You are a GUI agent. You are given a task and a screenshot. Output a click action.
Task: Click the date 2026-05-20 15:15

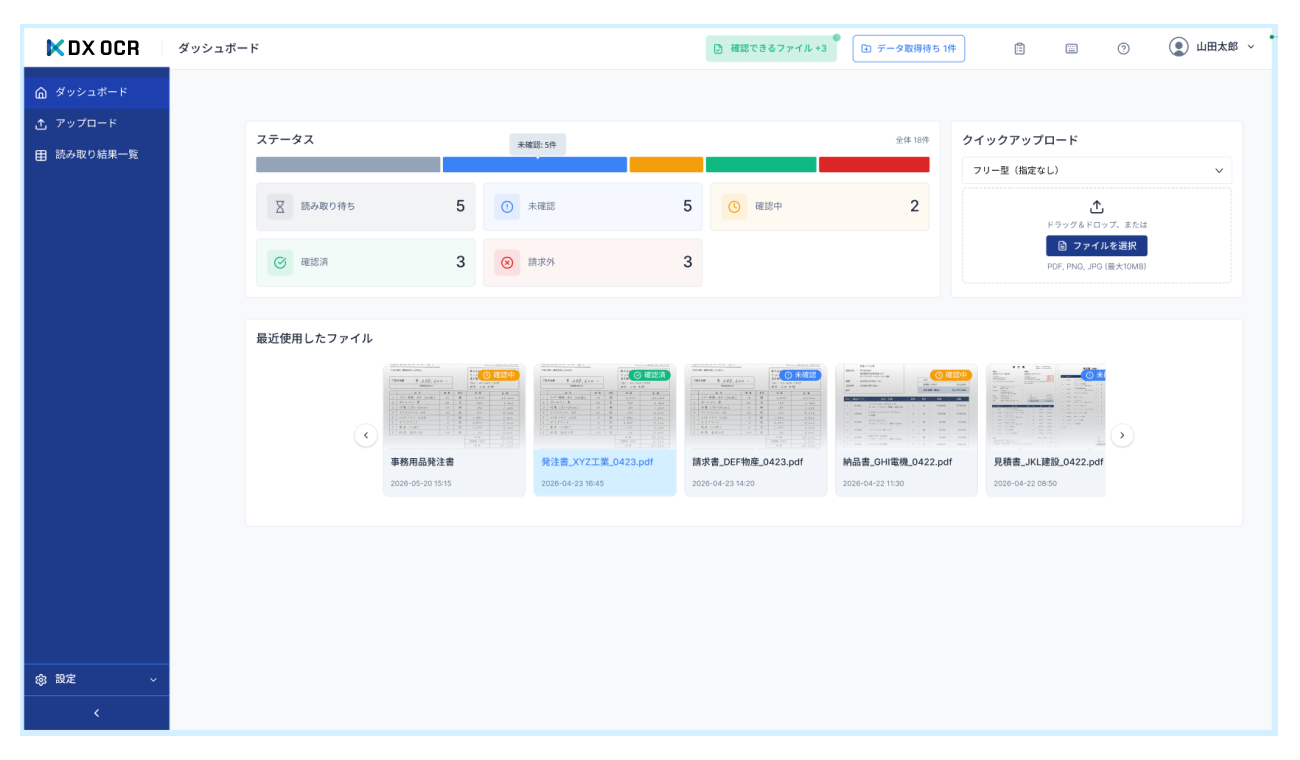421,483
